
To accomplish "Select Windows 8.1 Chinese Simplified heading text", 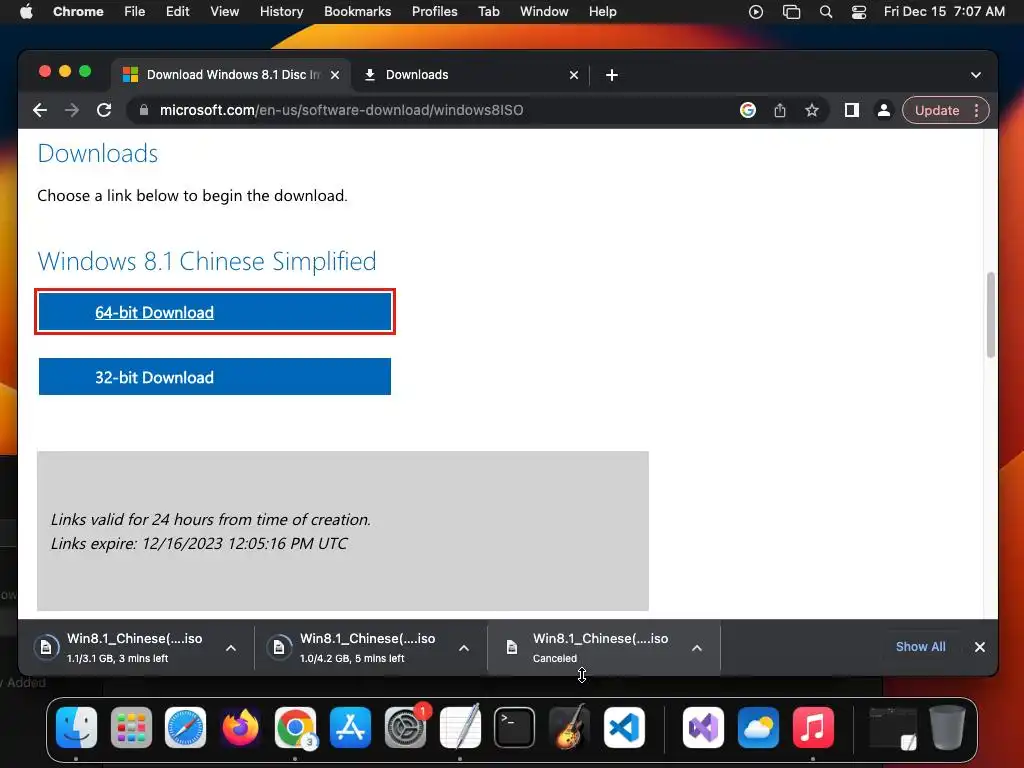I will click(207, 261).
